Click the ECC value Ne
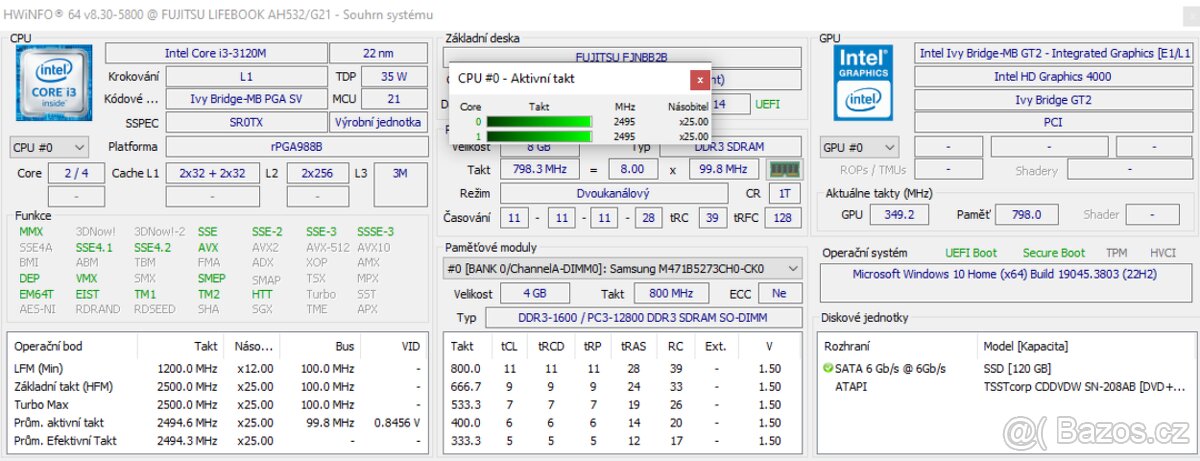The height and width of the screenshot is (461, 1200). click(x=779, y=293)
